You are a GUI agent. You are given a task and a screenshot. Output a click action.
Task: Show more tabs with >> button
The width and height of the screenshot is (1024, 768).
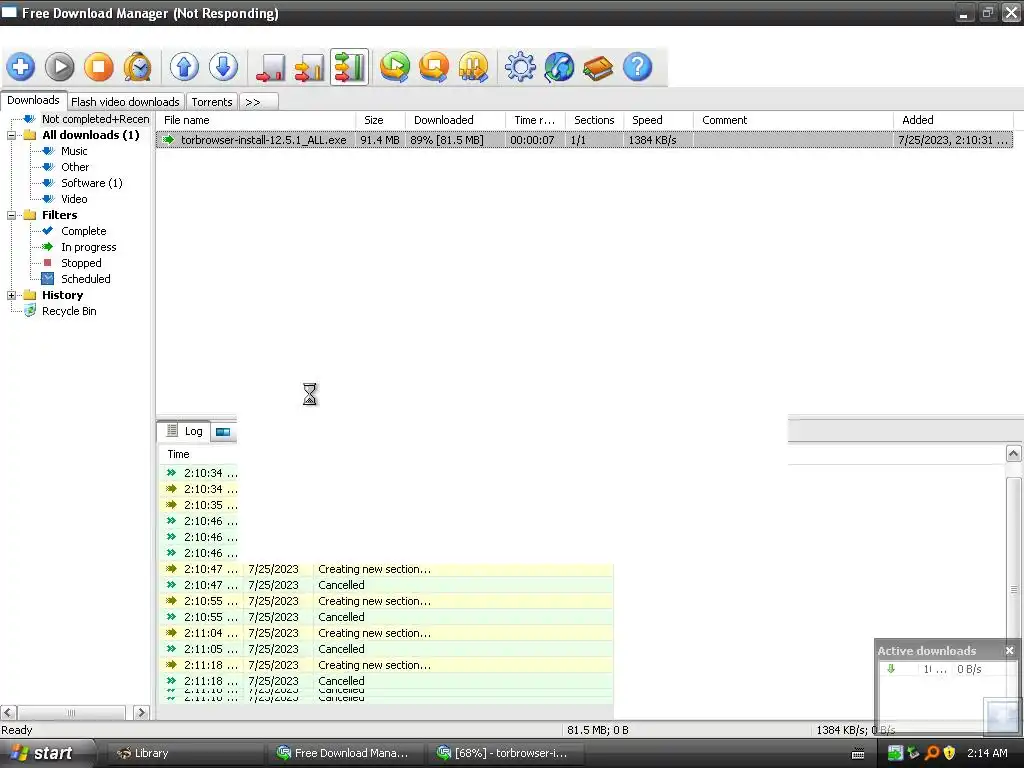coord(259,102)
